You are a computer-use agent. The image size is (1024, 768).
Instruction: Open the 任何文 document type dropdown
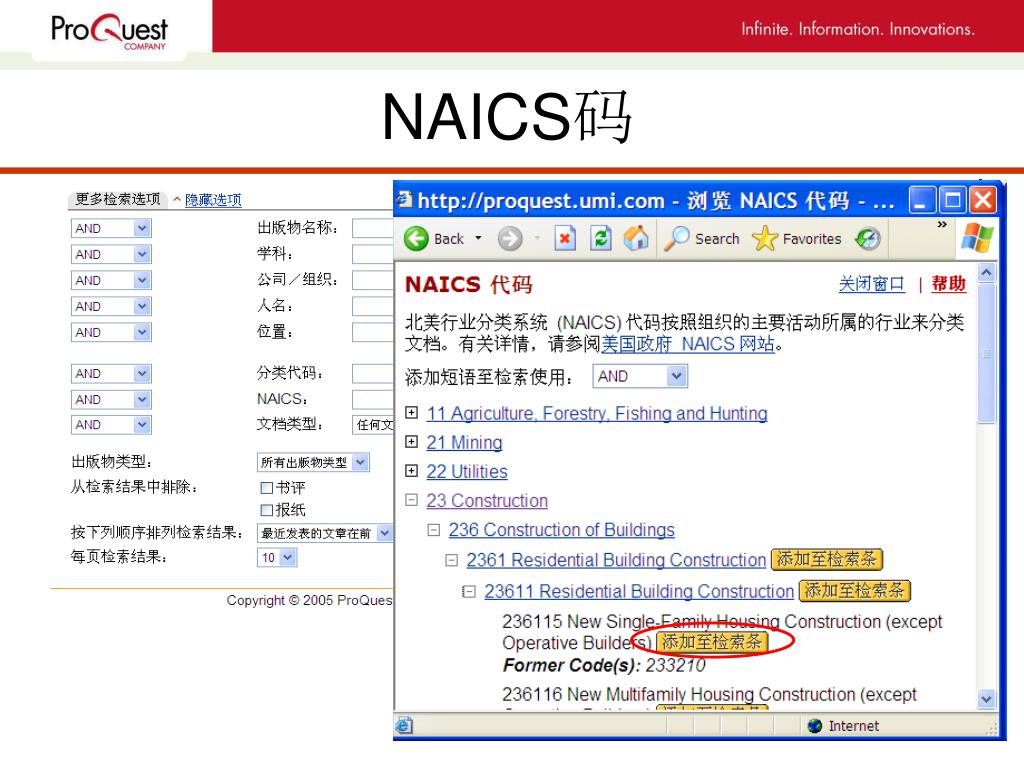372,425
